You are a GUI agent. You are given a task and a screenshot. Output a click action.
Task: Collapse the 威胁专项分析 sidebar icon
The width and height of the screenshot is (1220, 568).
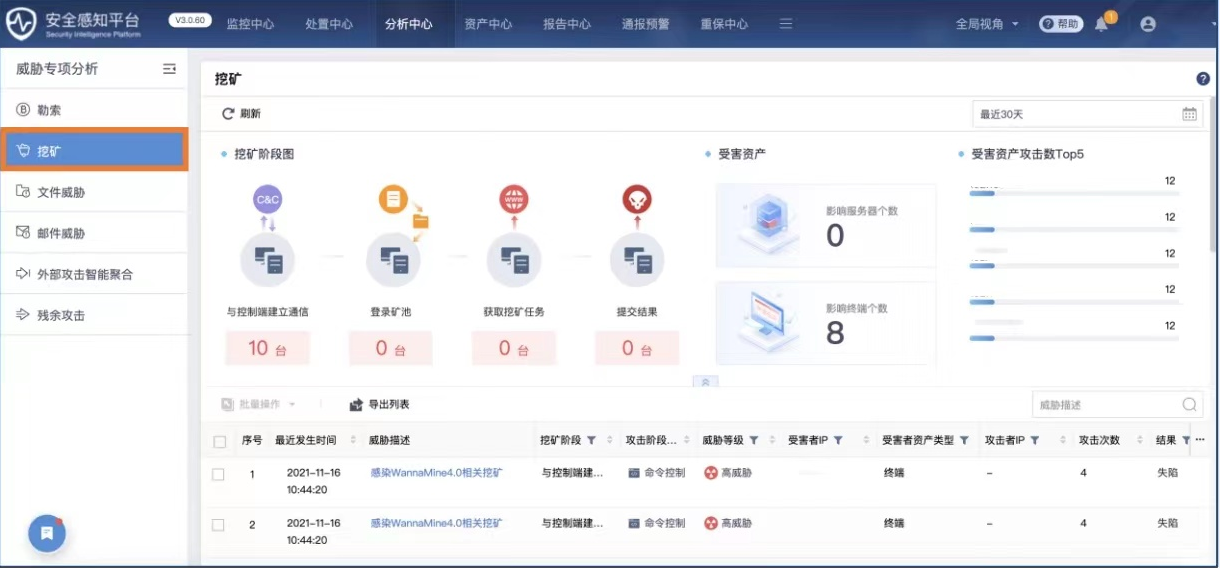(169, 69)
